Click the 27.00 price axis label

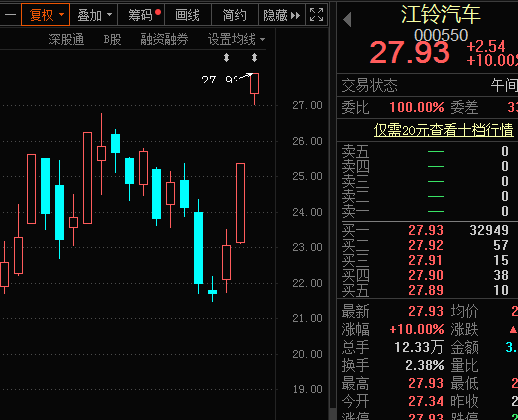[307, 105]
